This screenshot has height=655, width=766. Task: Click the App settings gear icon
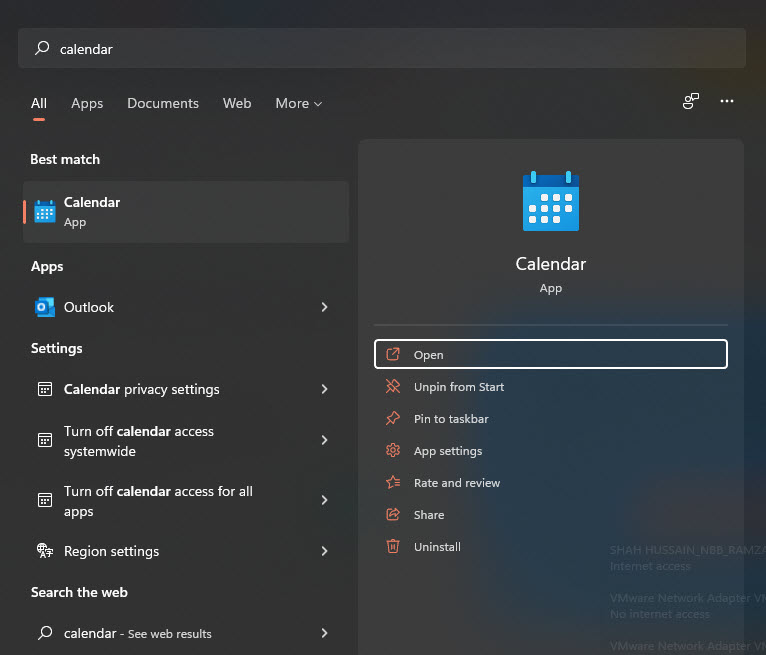click(393, 450)
